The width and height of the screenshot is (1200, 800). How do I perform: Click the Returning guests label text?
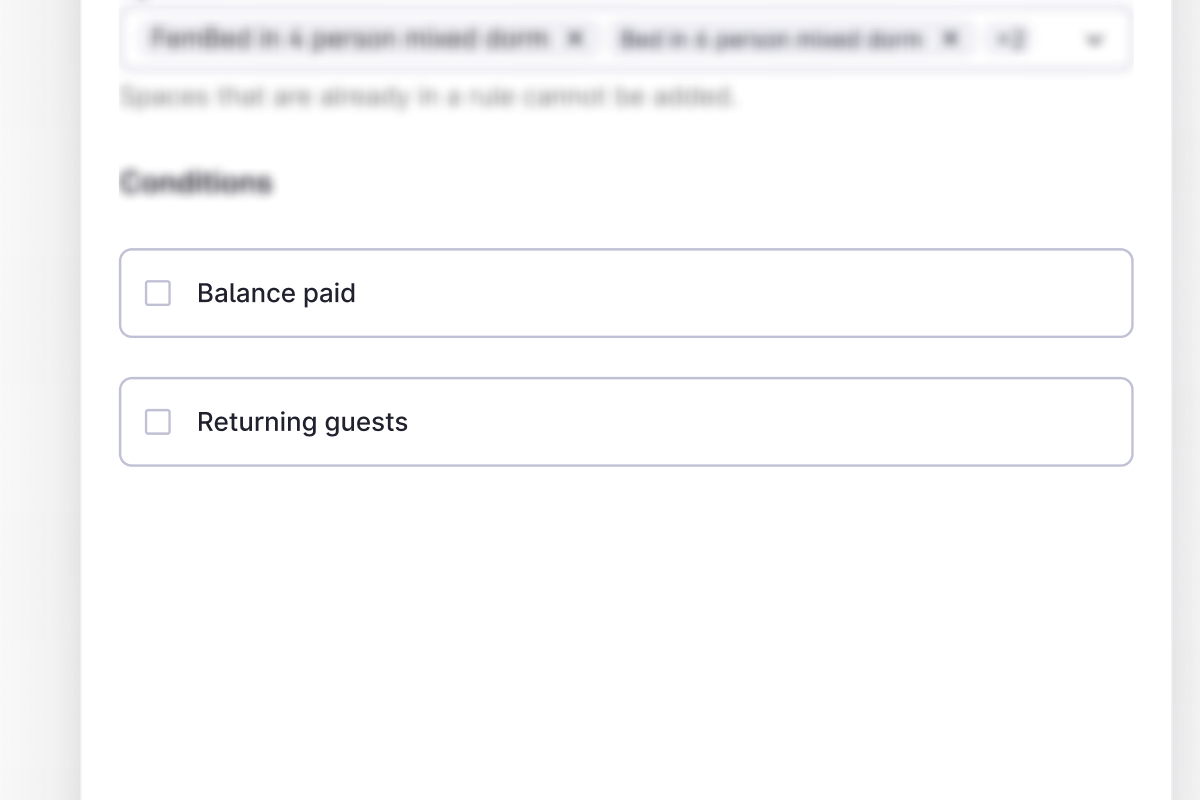(x=302, y=422)
